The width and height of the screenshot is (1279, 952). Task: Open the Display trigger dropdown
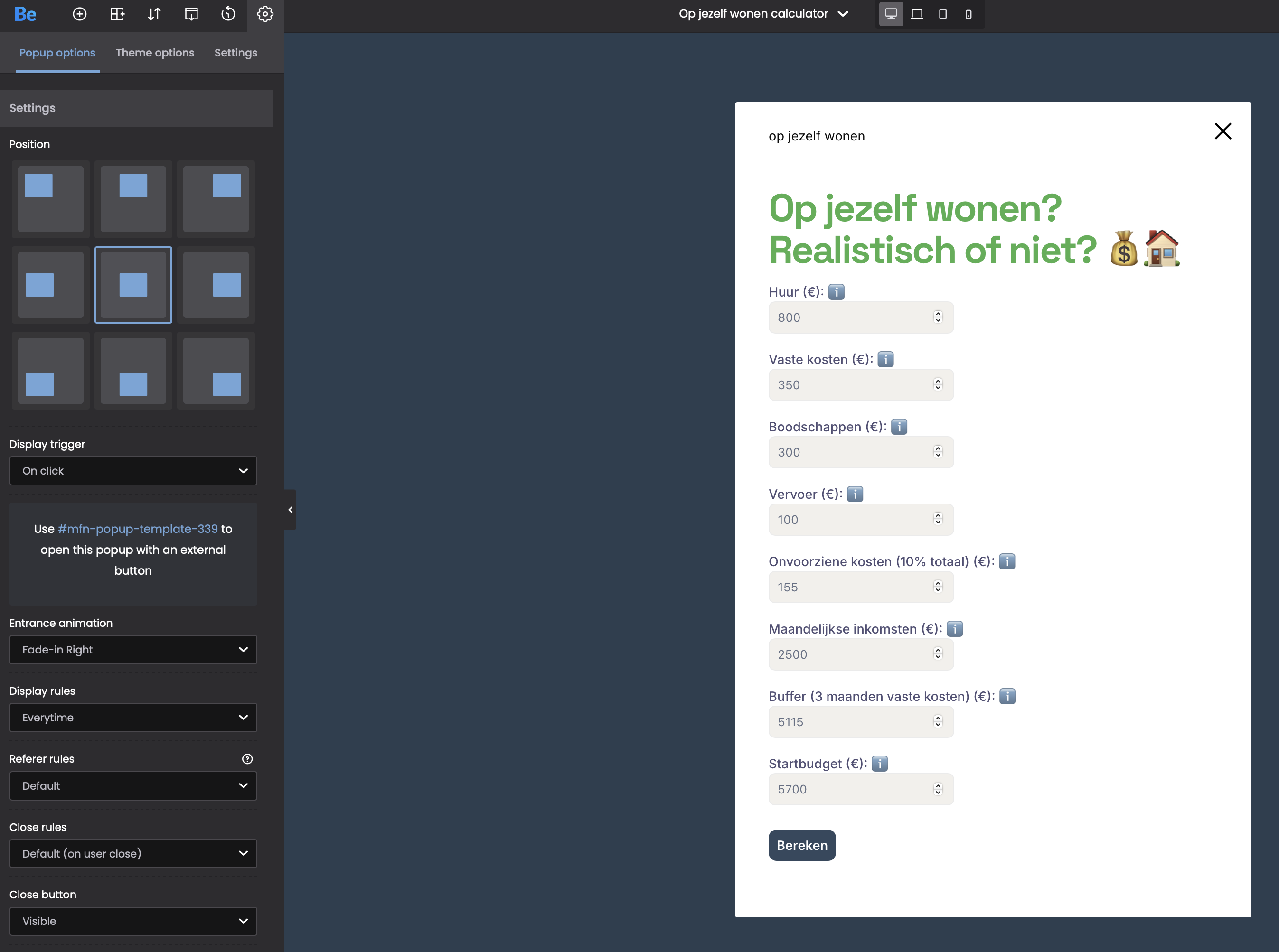[x=133, y=471]
